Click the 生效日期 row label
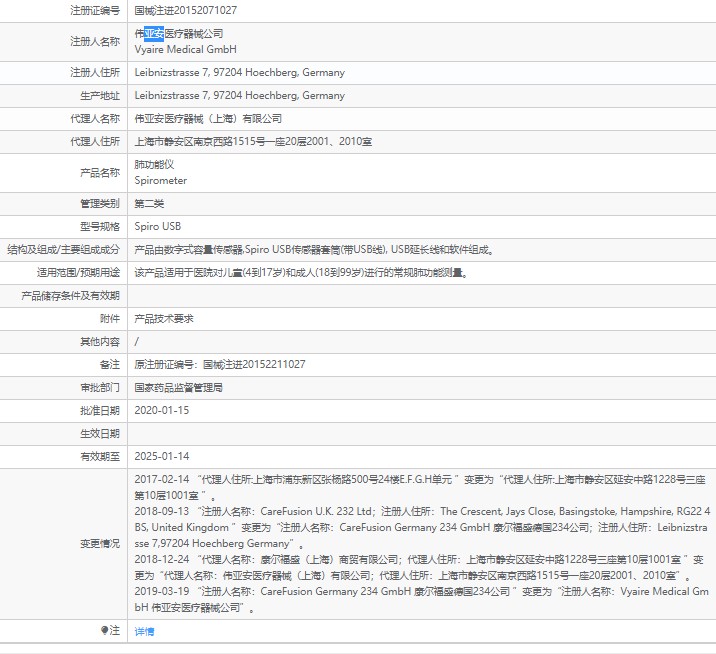716x654 pixels. tap(100, 433)
